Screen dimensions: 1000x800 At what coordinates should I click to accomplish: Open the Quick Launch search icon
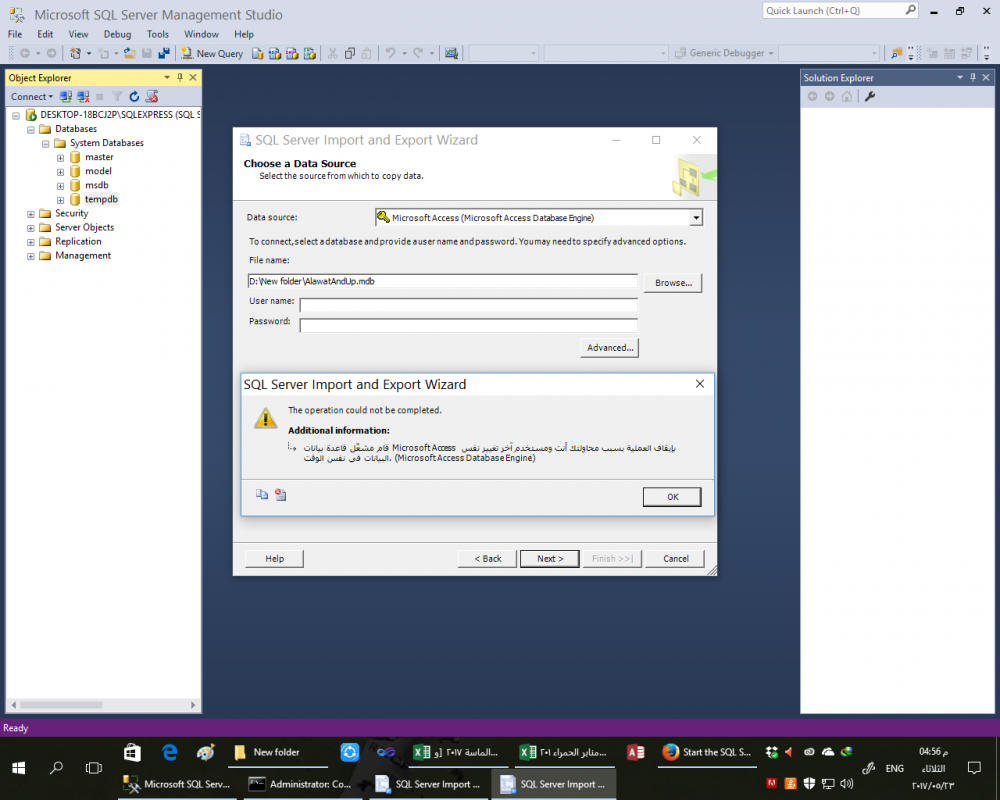910,10
